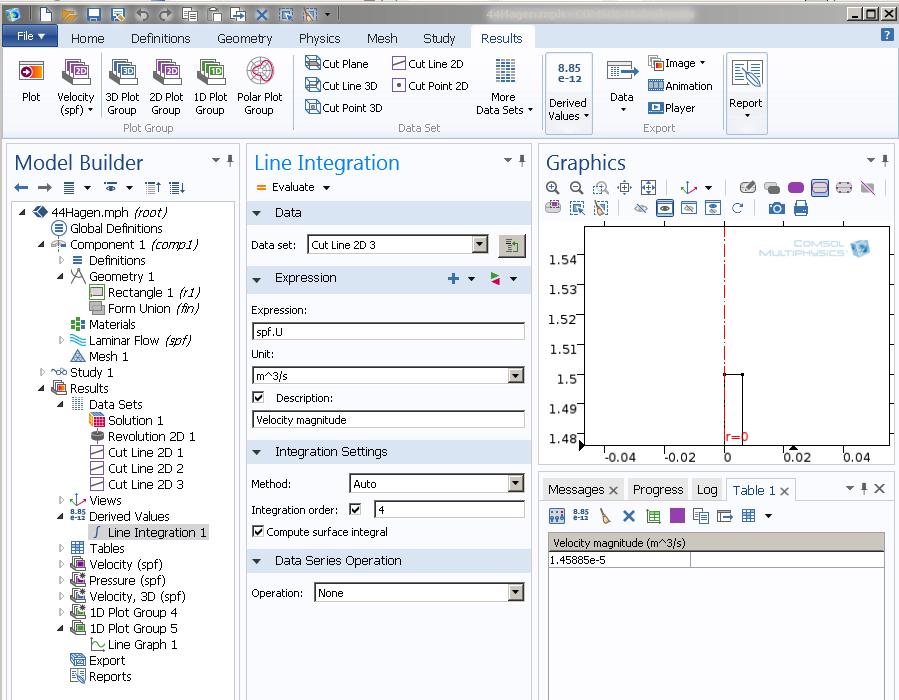This screenshot has height=700, width=899.
Task: Open the Data set dropdown
Action: [480, 245]
